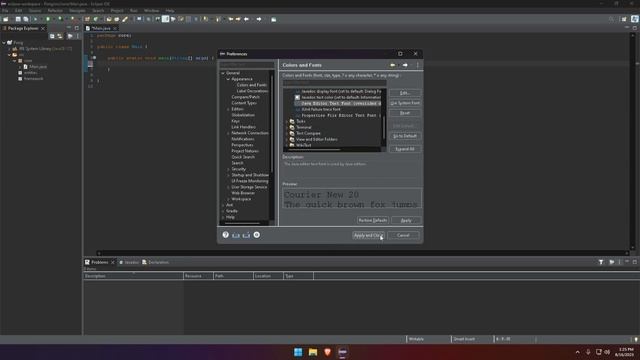Image resolution: width=640 pixels, height=360 pixels.
Task: Open File Explorer from taskbar
Action: point(313,352)
